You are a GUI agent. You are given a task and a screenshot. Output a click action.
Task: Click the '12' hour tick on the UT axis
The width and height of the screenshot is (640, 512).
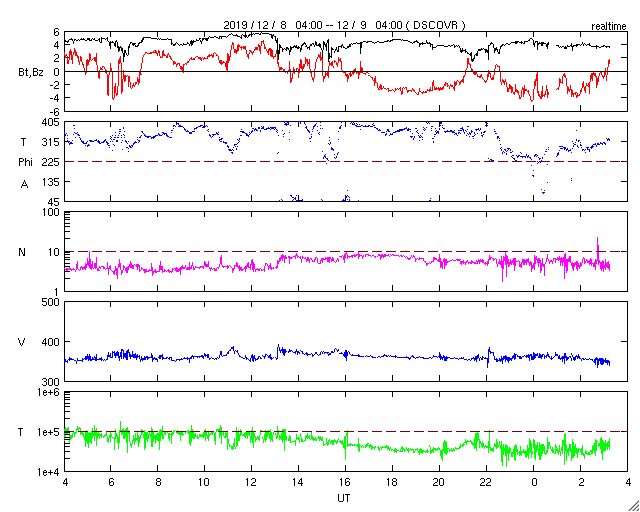tap(251, 483)
